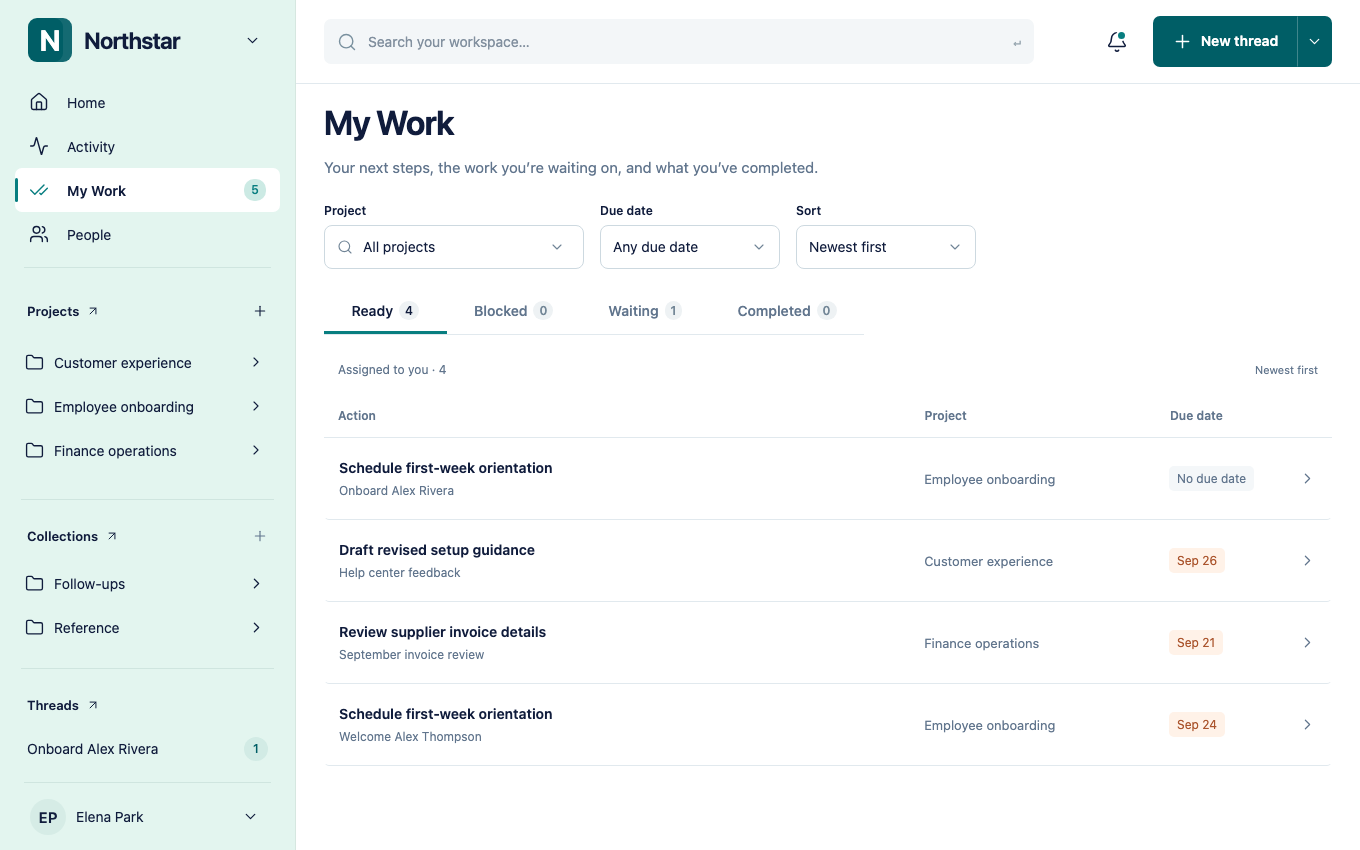Add a new project with plus icon
The width and height of the screenshot is (1360, 850).
[260, 311]
